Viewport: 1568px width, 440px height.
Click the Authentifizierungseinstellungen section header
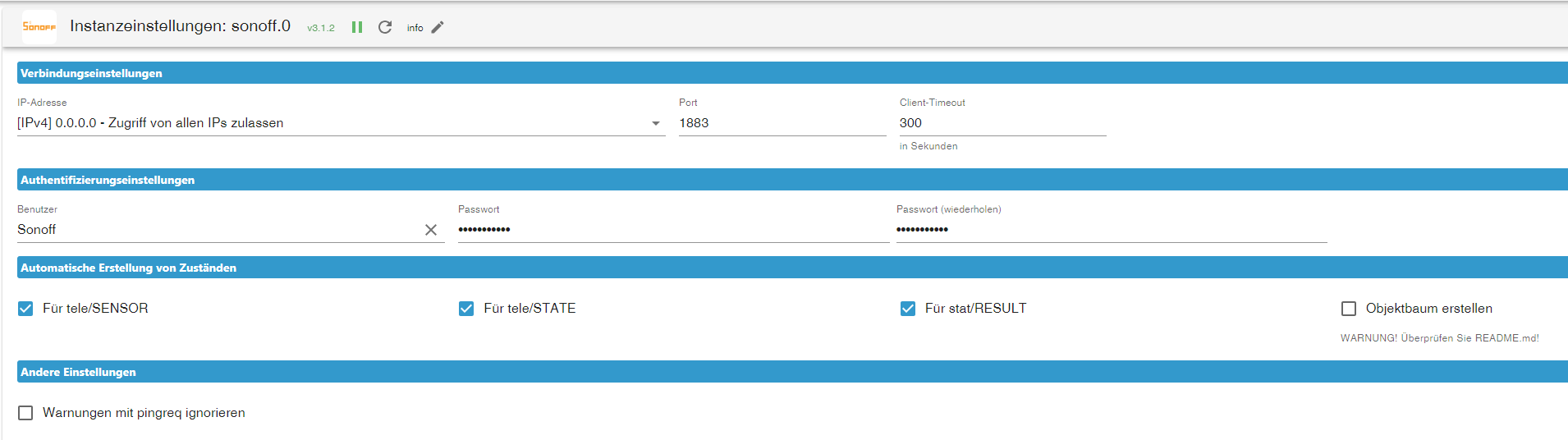click(x=792, y=180)
